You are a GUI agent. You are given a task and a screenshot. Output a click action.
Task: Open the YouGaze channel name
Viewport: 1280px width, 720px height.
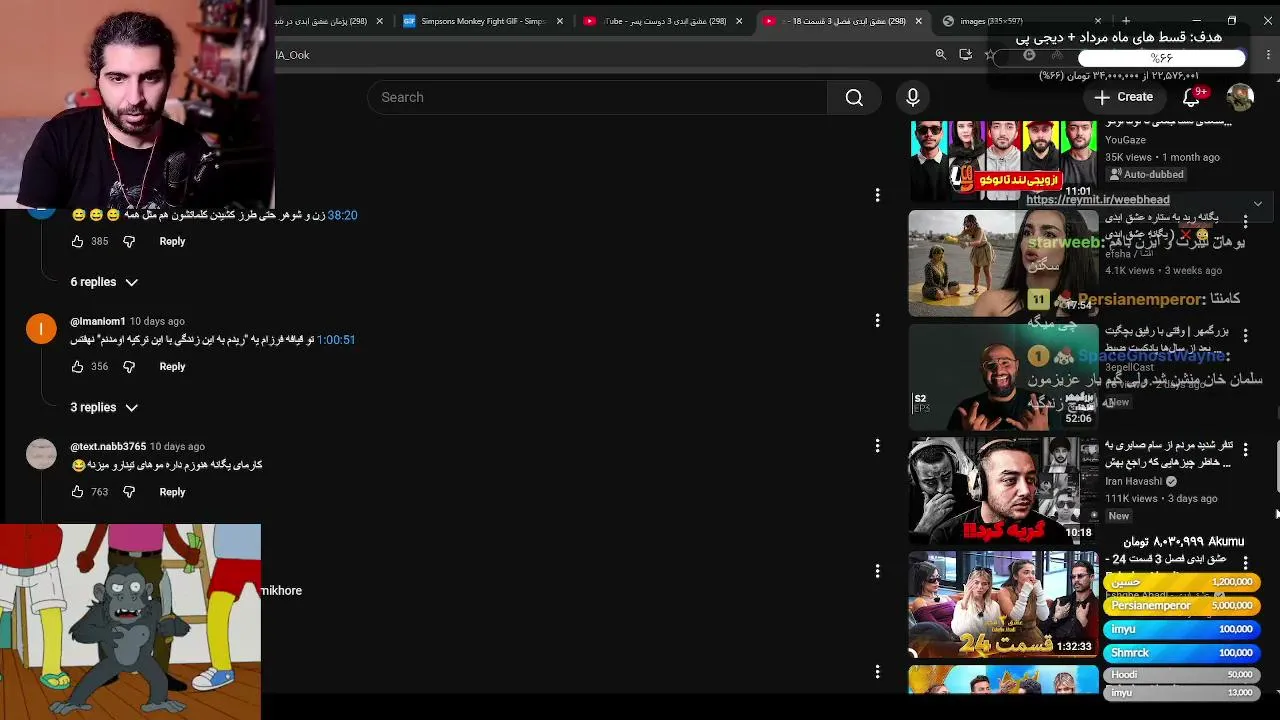click(1125, 140)
